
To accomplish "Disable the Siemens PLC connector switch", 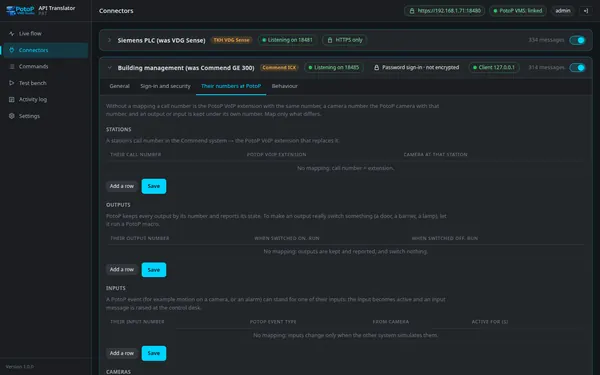I will 577,40.
